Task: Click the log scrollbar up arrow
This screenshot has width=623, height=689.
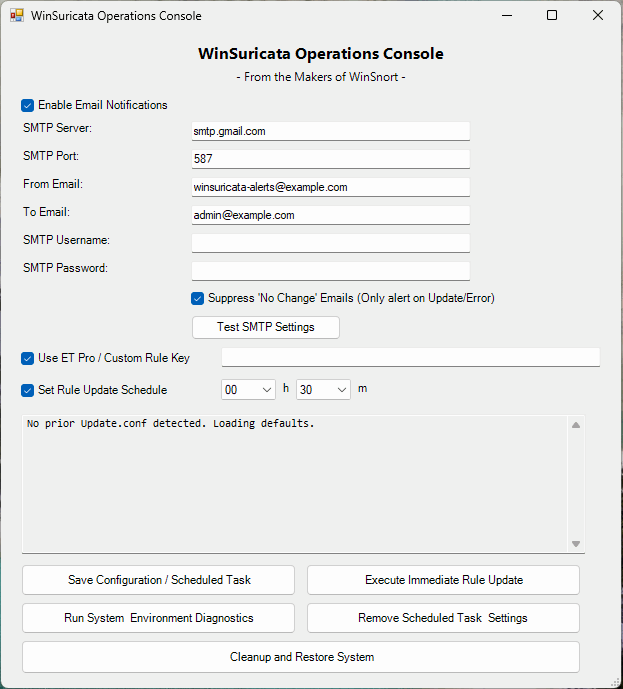Action: coord(576,425)
